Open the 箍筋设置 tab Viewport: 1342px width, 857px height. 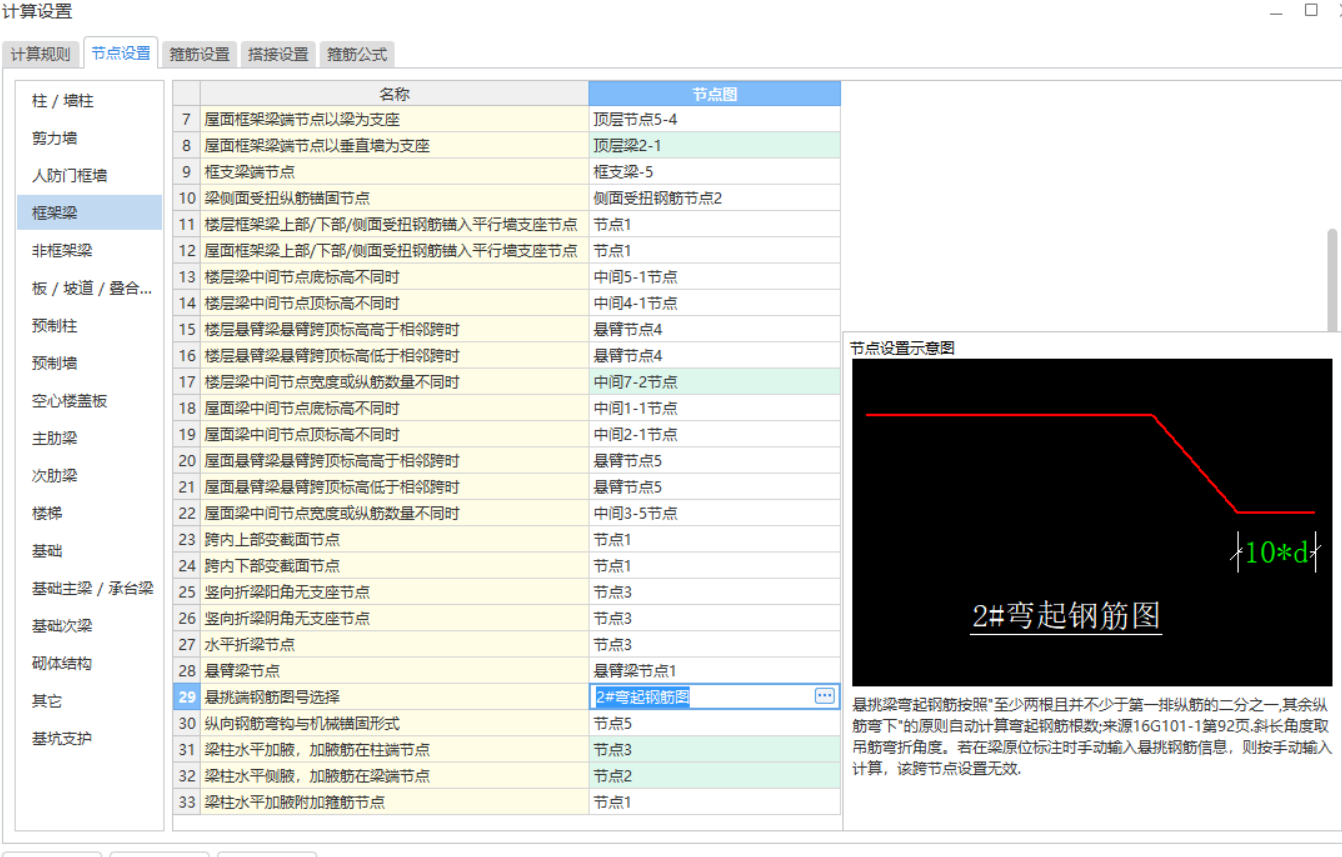[199, 54]
